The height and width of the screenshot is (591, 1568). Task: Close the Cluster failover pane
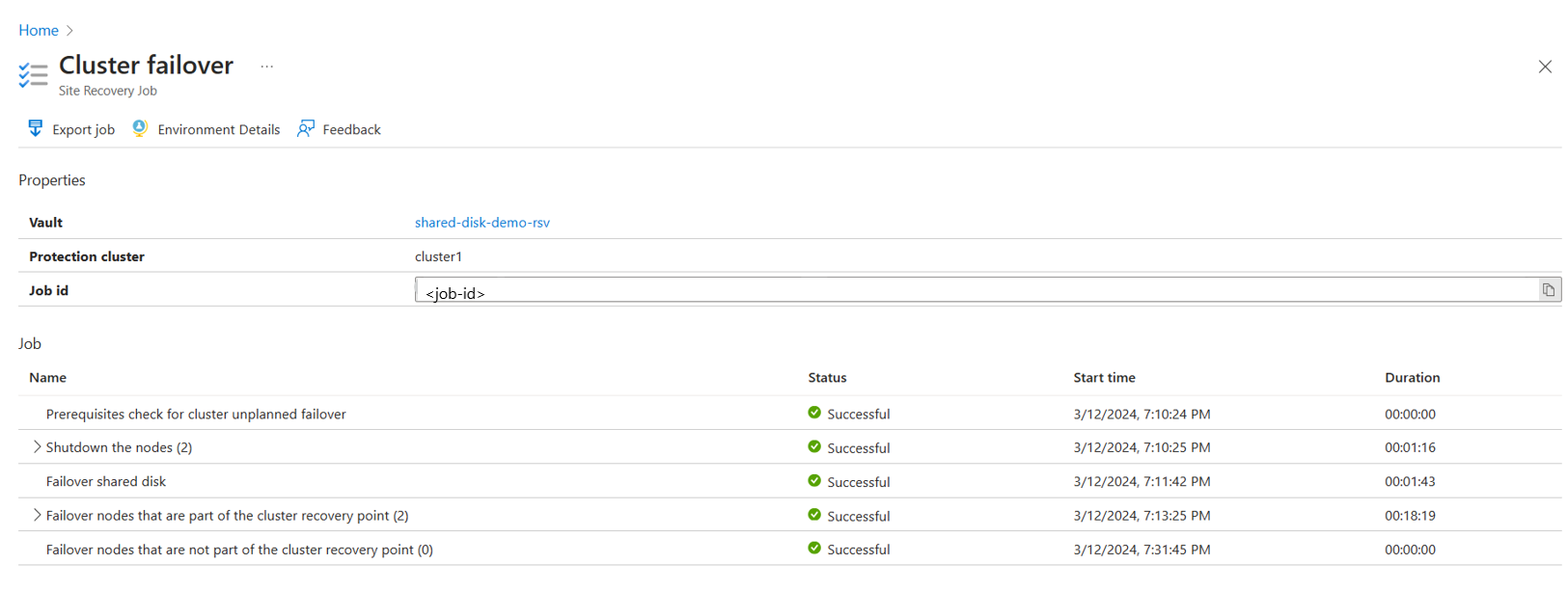pos(1545,67)
